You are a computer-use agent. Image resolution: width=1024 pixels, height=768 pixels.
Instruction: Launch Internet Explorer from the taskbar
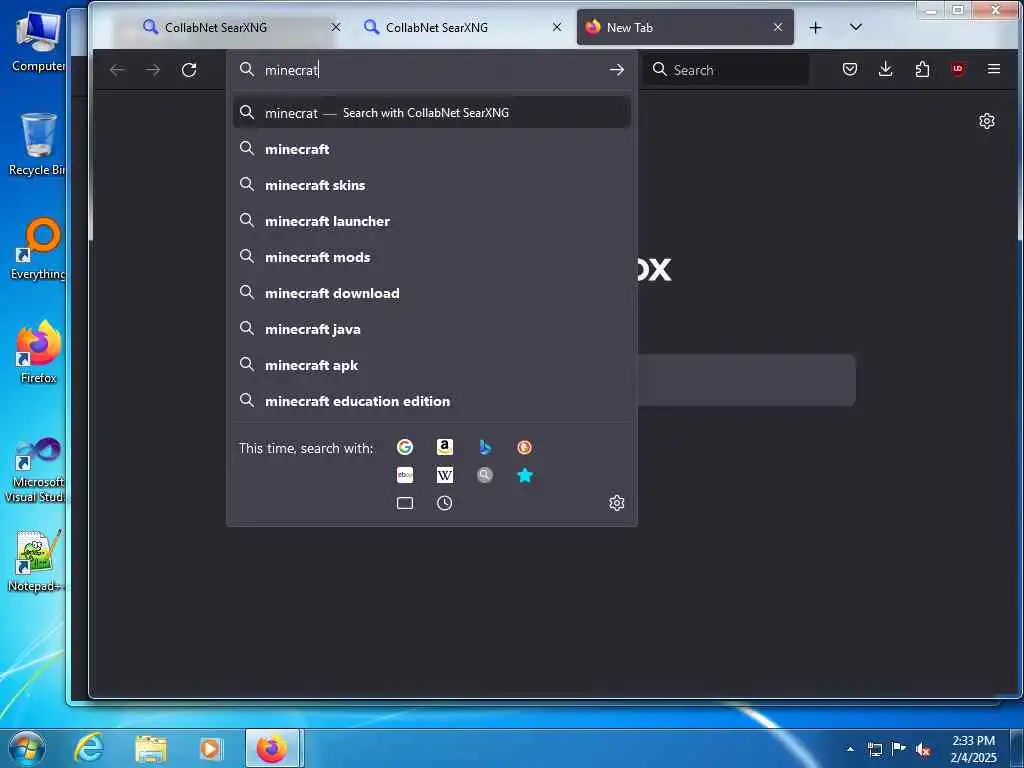[x=88, y=748]
